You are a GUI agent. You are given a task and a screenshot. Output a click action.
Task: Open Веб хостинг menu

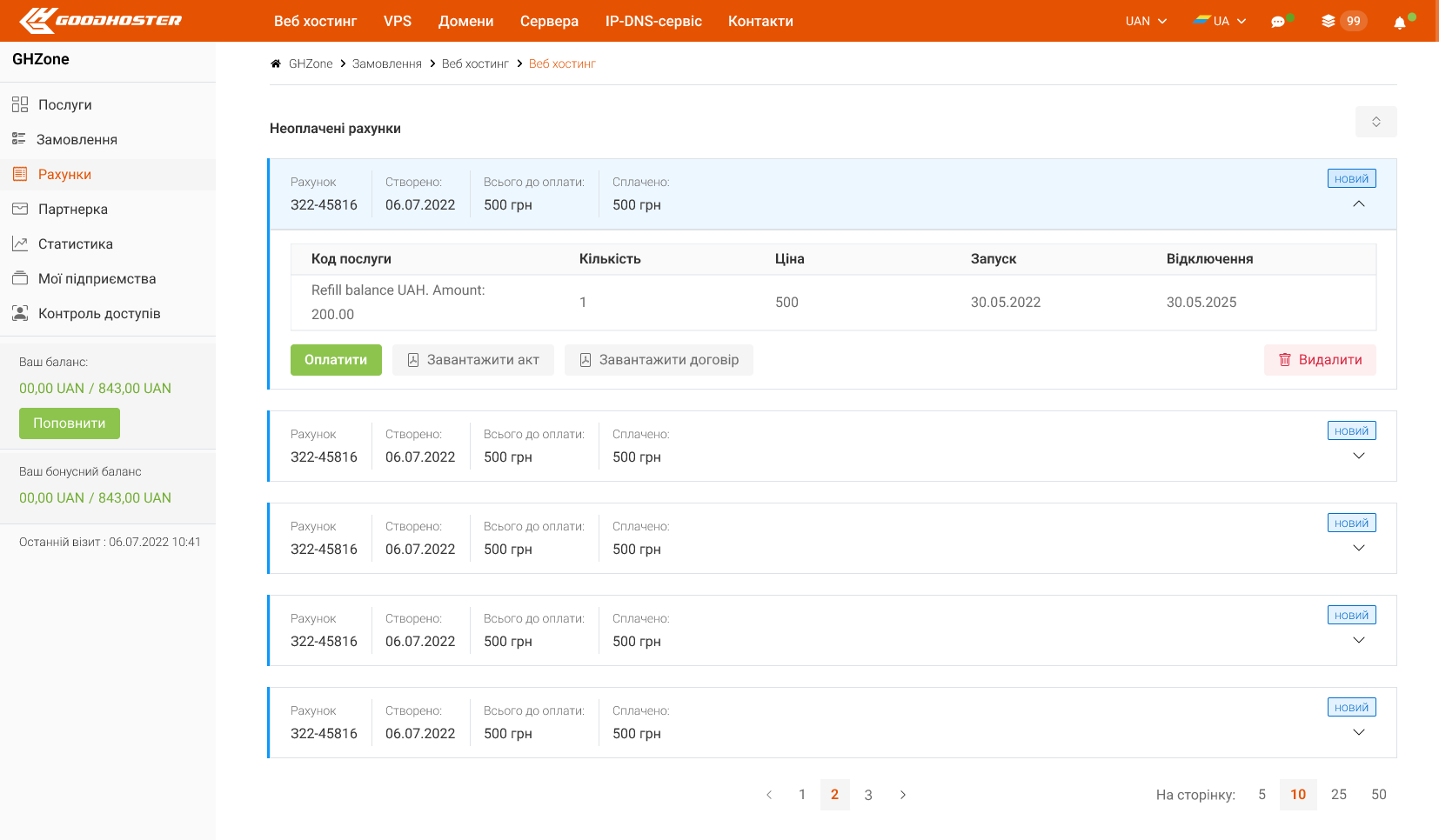click(315, 21)
